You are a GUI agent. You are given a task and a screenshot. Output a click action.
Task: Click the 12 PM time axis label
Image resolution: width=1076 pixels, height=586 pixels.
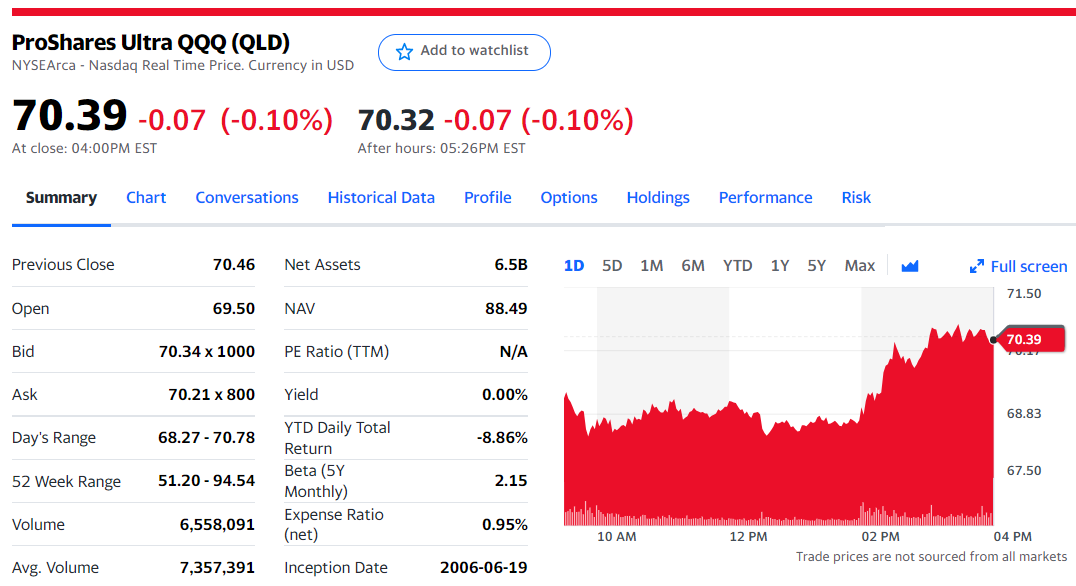point(748,537)
